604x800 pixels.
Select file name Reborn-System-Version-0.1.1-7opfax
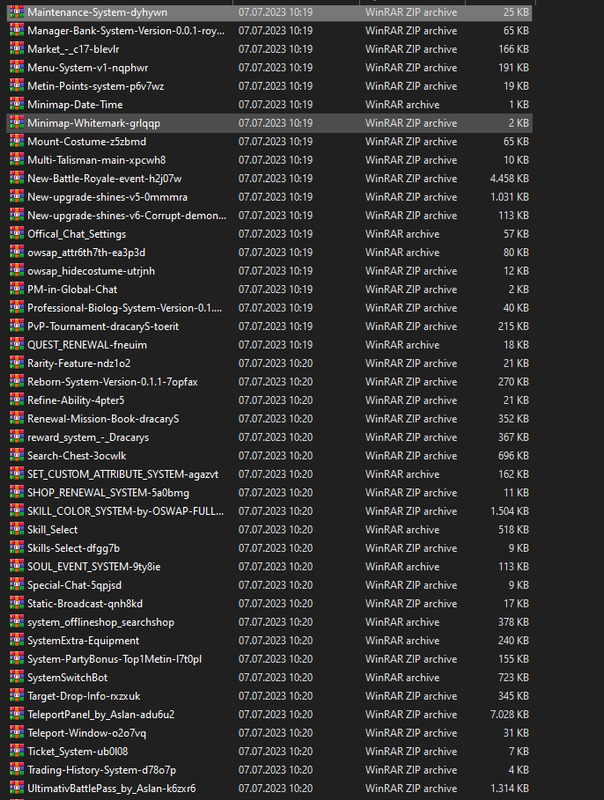[112, 382]
